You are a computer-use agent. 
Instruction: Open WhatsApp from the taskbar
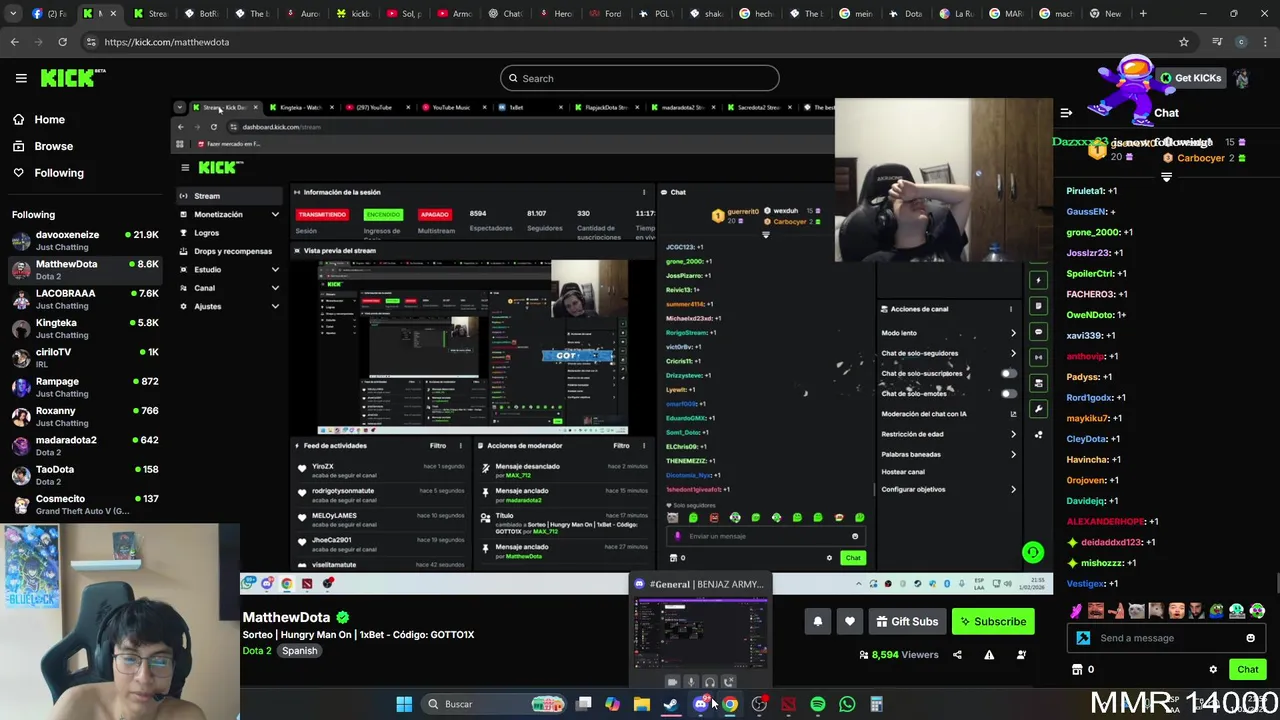[x=847, y=704]
